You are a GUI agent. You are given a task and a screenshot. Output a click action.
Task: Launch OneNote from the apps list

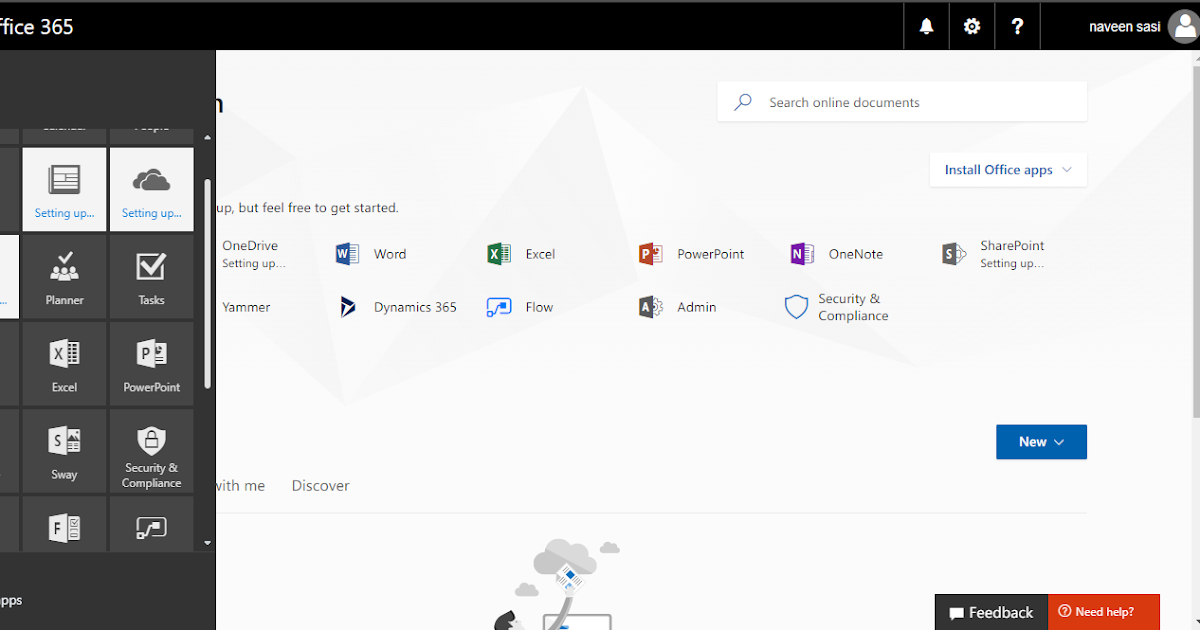tap(837, 254)
